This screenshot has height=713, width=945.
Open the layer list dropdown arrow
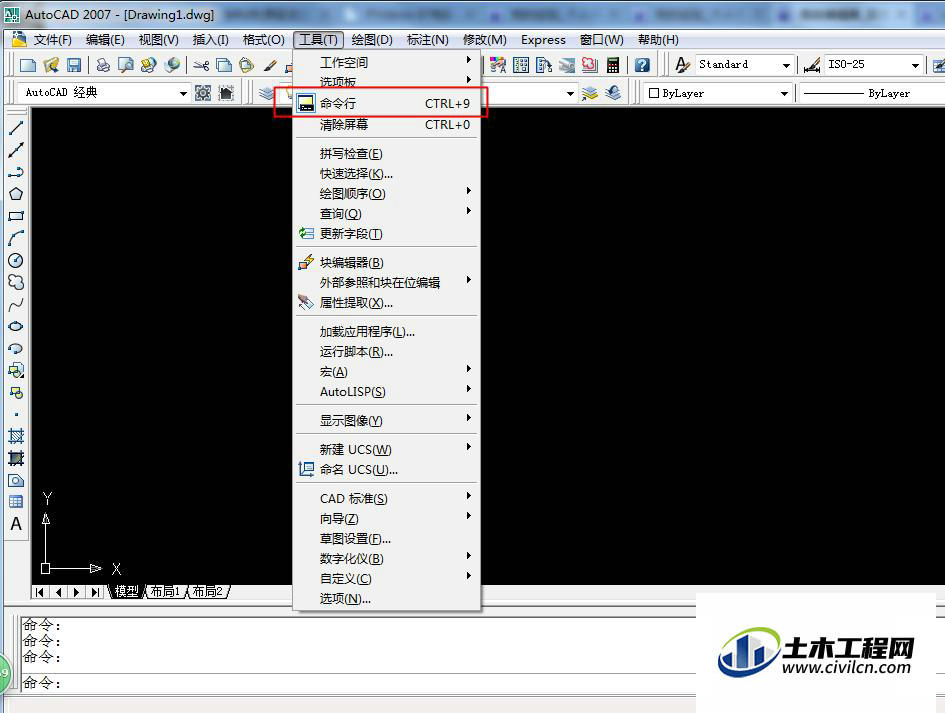pyautogui.click(x=570, y=93)
